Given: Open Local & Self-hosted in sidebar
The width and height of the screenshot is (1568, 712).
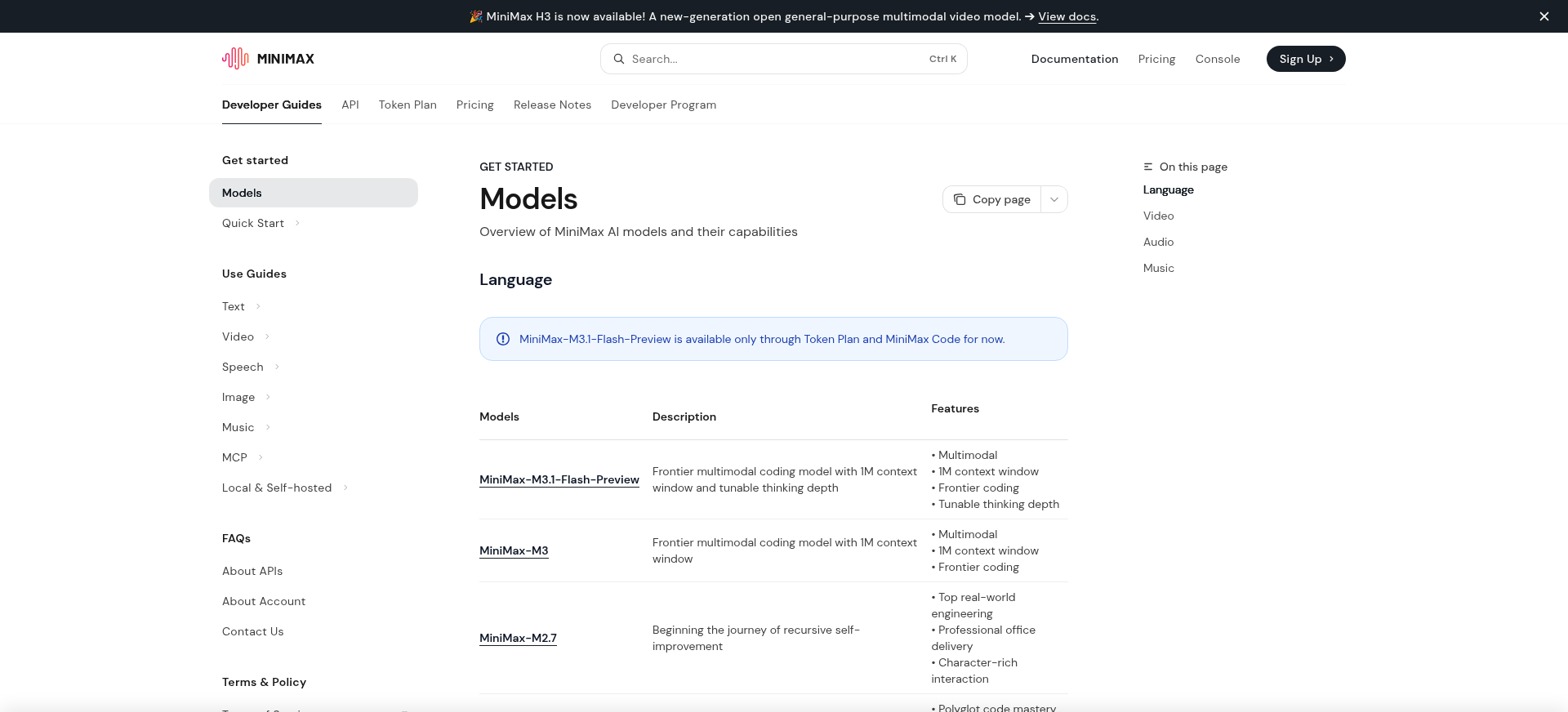Looking at the screenshot, I should (x=277, y=488).
